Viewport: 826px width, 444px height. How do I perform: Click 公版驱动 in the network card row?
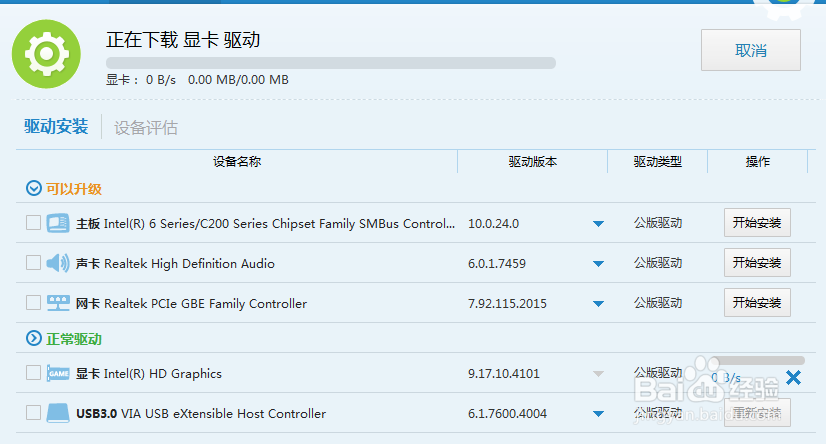[658, 303]
